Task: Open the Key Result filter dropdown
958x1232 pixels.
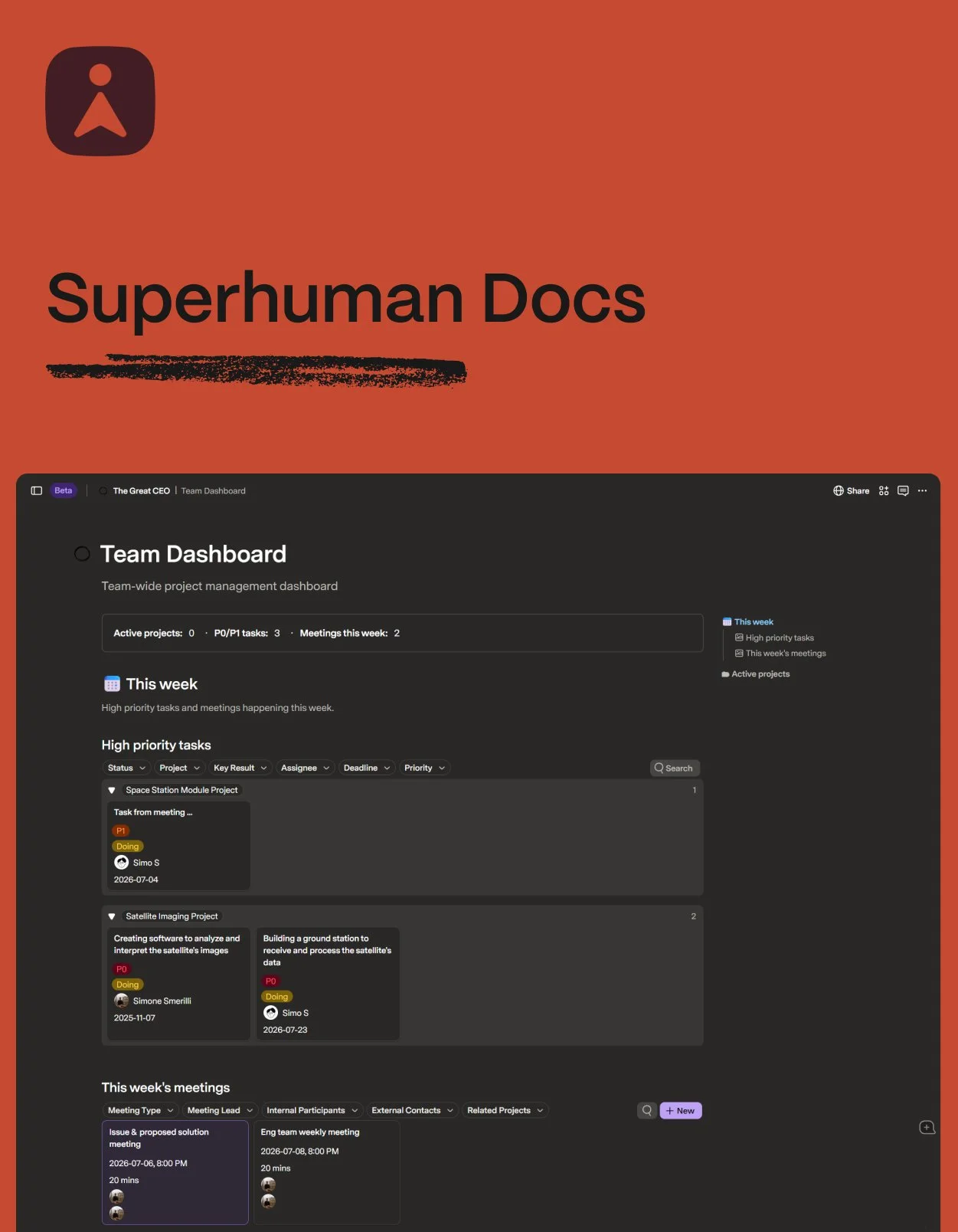Action: 240,768
